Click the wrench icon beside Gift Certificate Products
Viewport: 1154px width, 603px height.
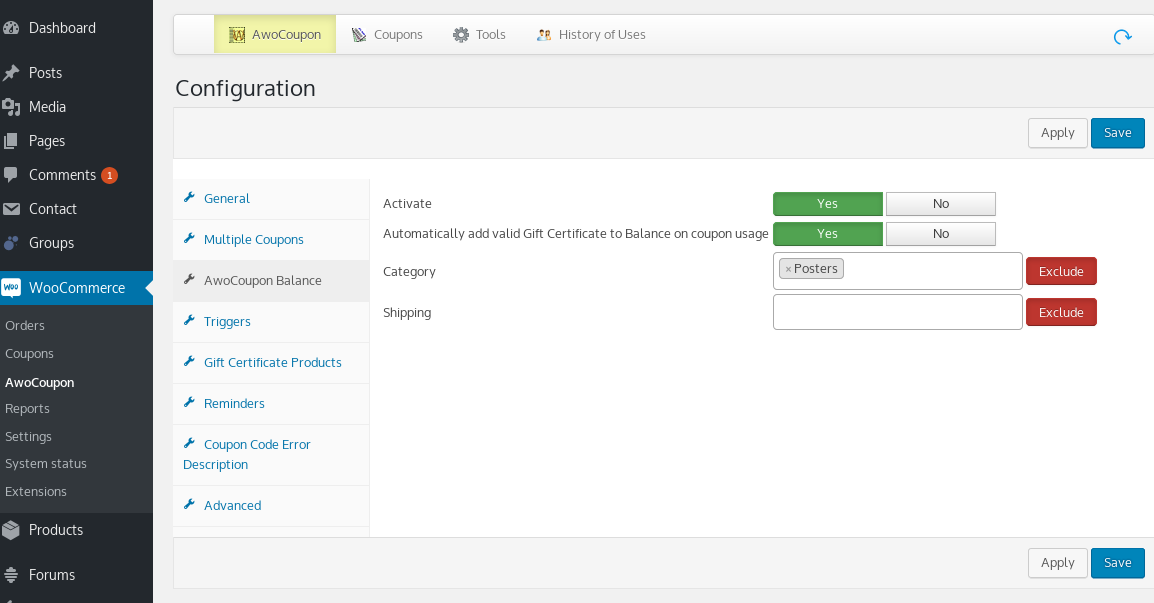click(189, 362)
